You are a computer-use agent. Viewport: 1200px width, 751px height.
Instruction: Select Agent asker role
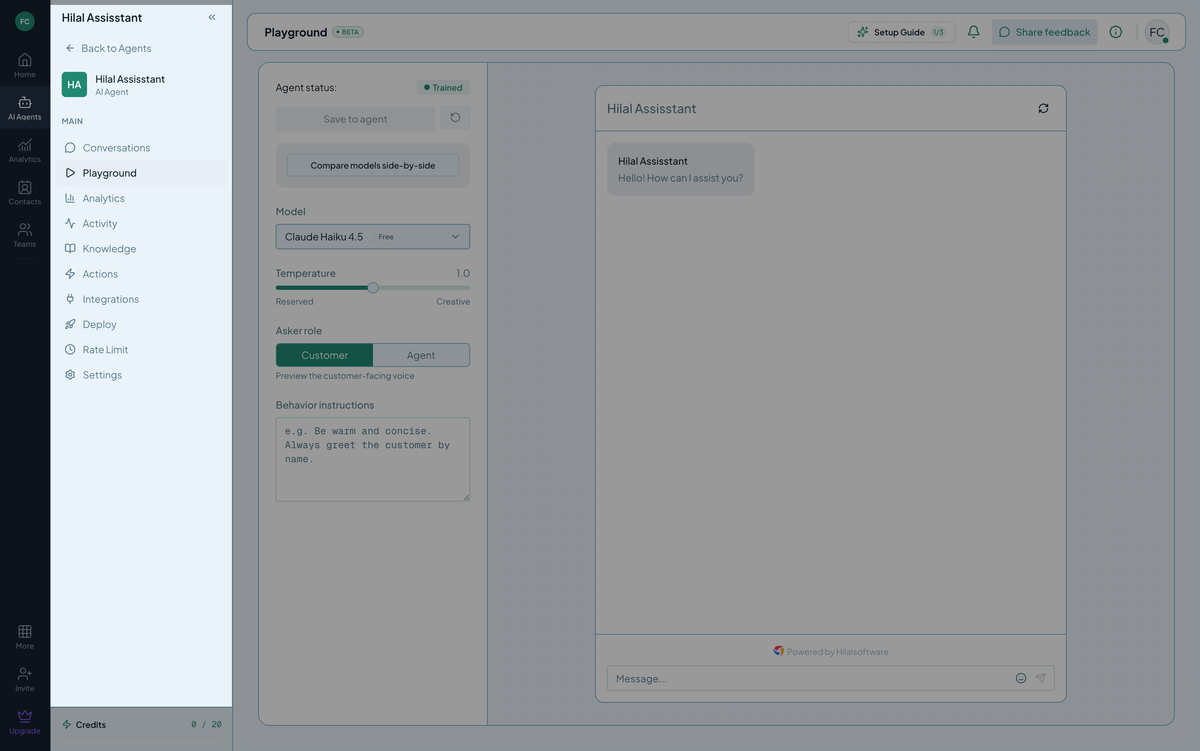click(x=421, y=355)
